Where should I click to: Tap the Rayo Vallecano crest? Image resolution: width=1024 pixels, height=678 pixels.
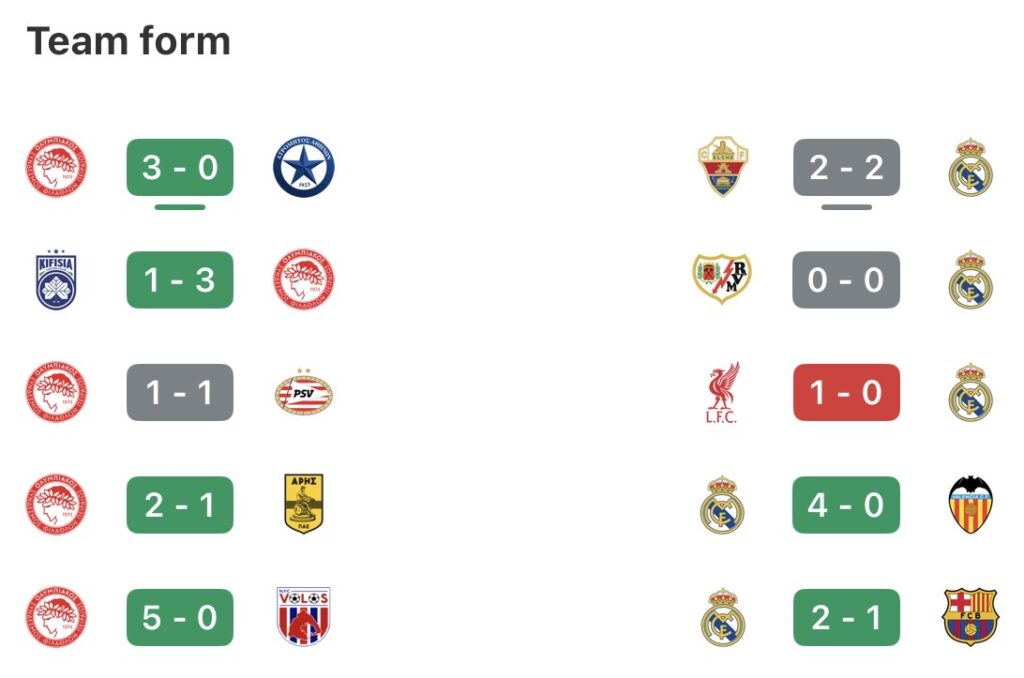click(x=723, y=280)
